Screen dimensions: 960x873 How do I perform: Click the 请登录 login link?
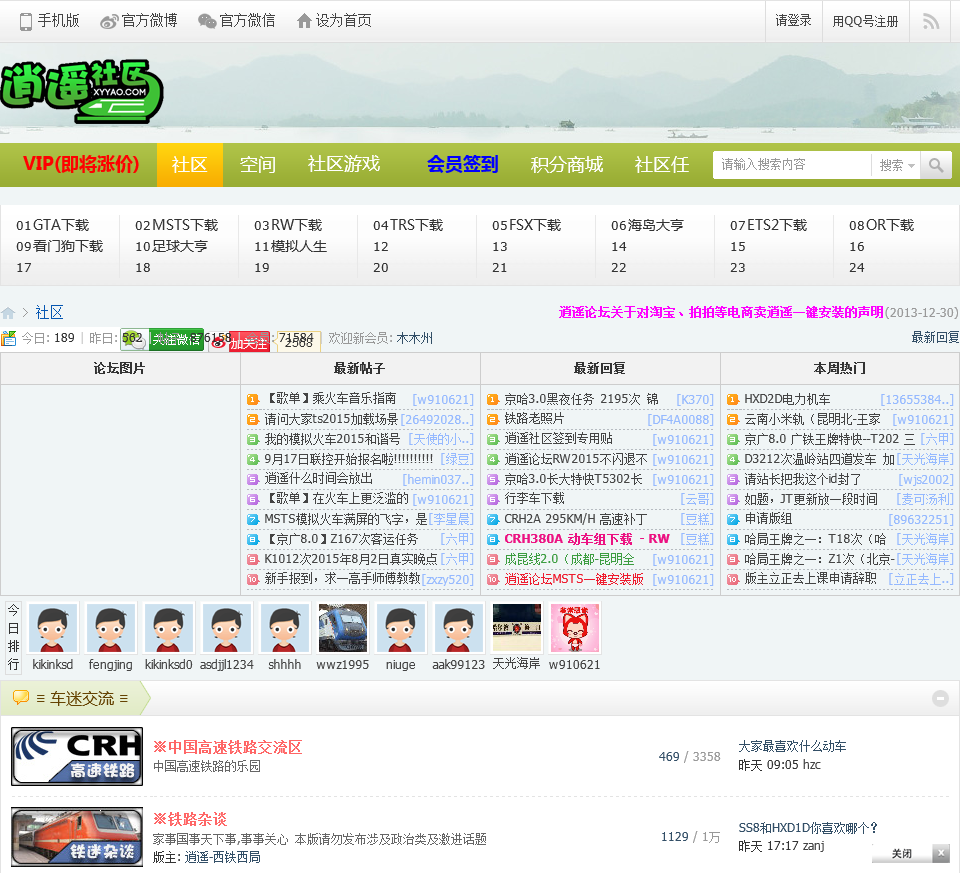click(793, 21)
